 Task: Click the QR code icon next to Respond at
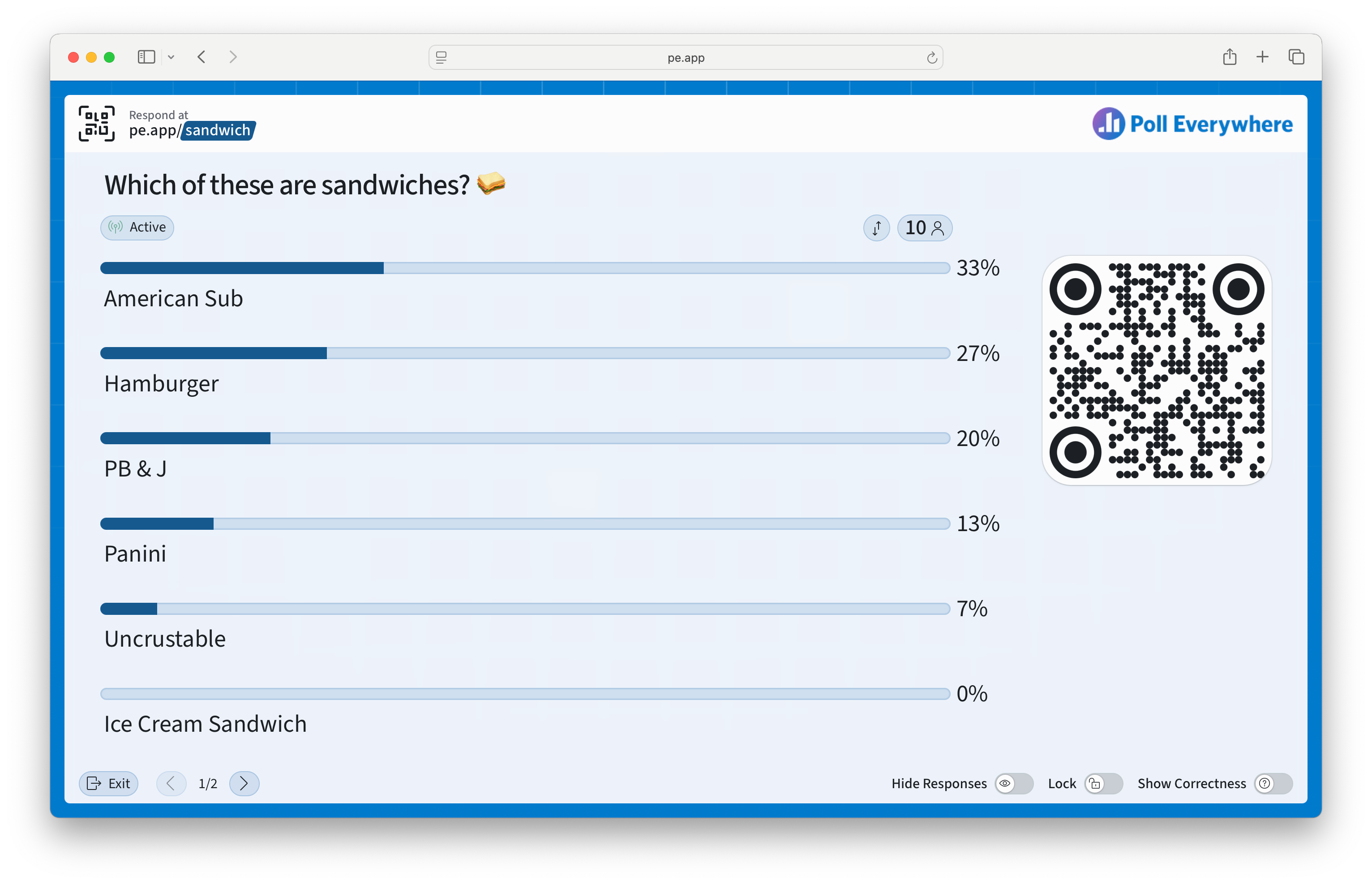[96, 123]
